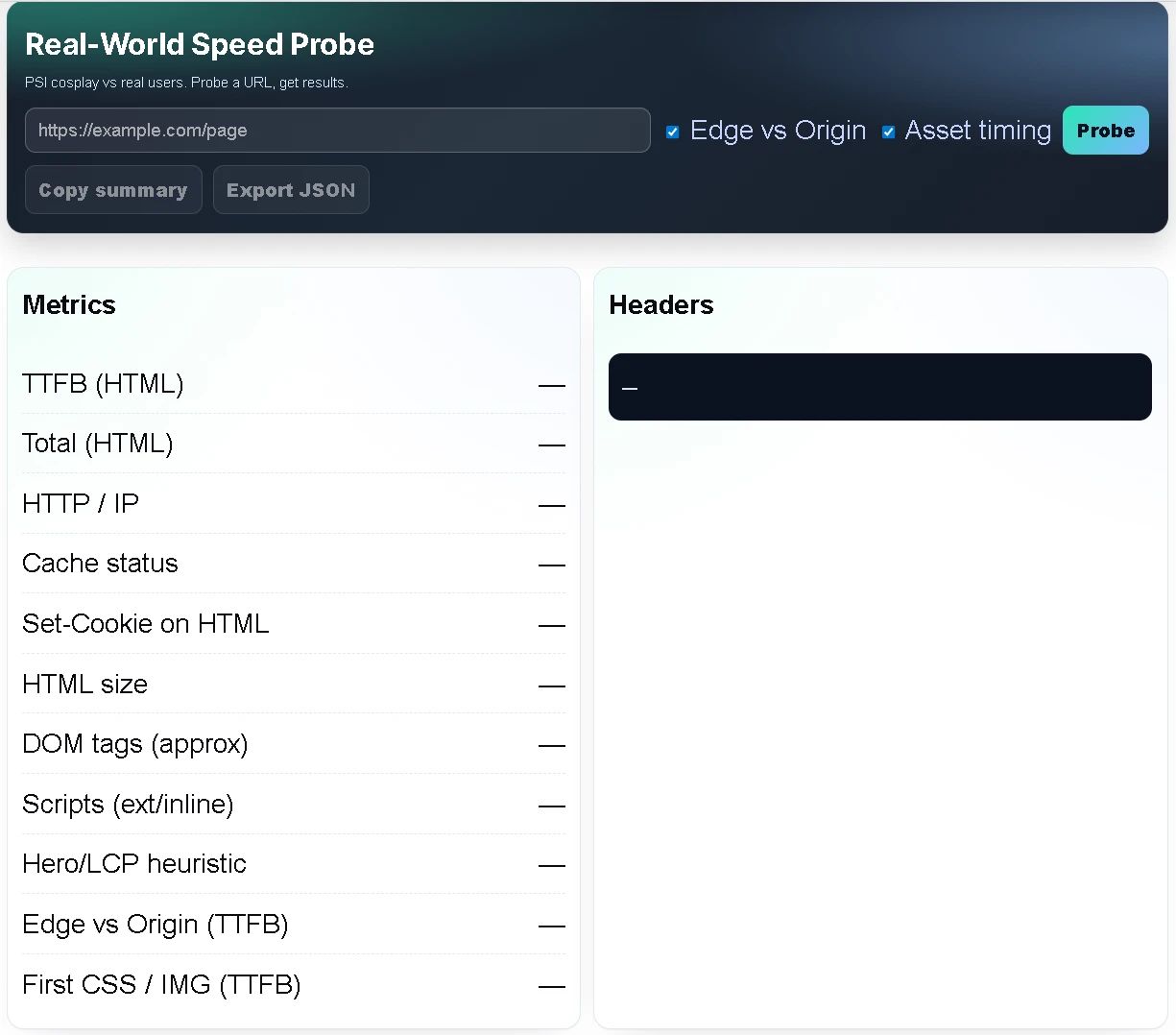Disable the Asset timing checkbox
Image resolution: width=1176 pixels, height=1035 pixels.
888,132
